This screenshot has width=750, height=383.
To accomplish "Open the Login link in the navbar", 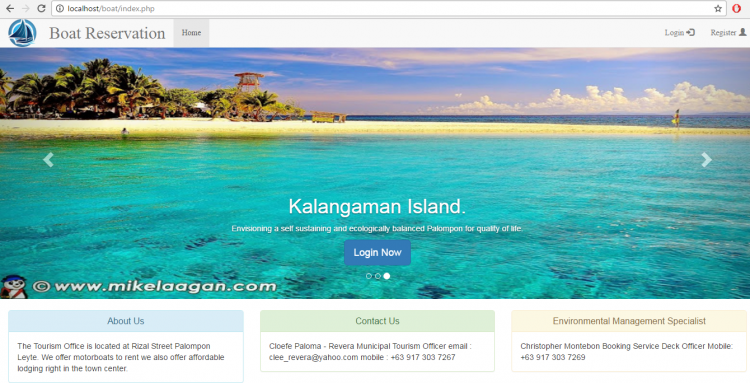I will tap(680, 33).
